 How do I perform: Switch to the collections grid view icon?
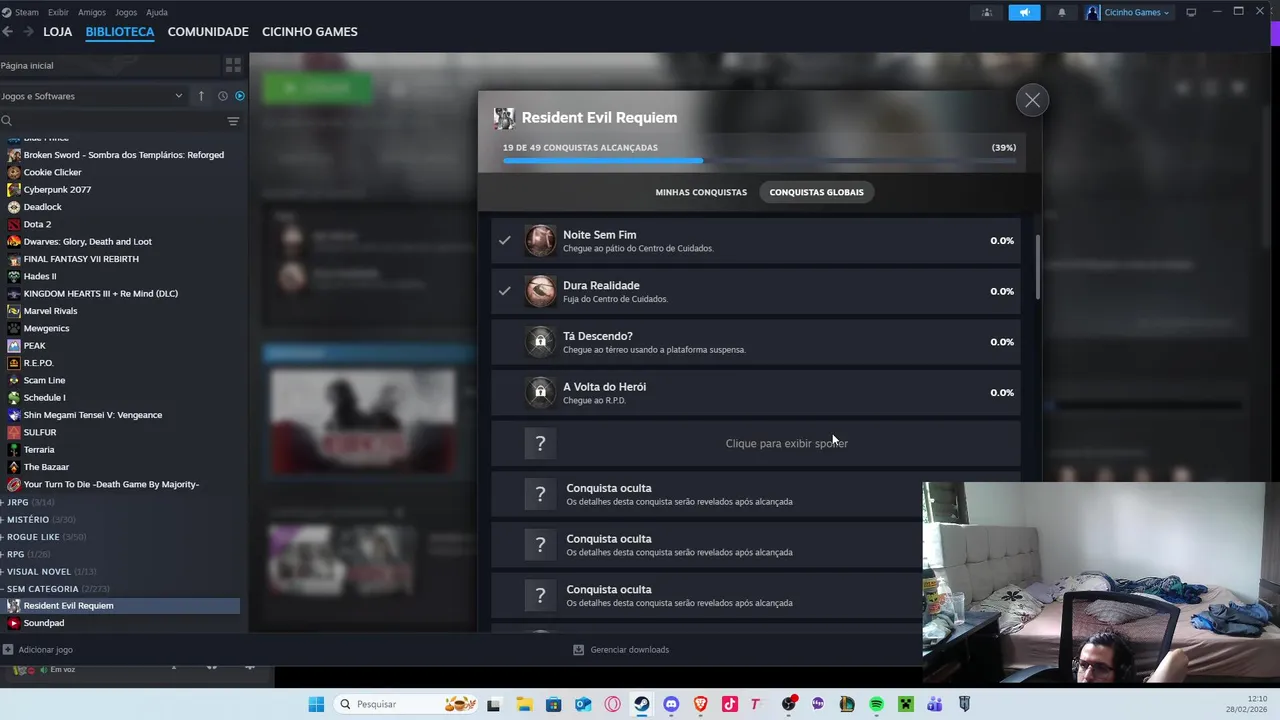(233, 66)
